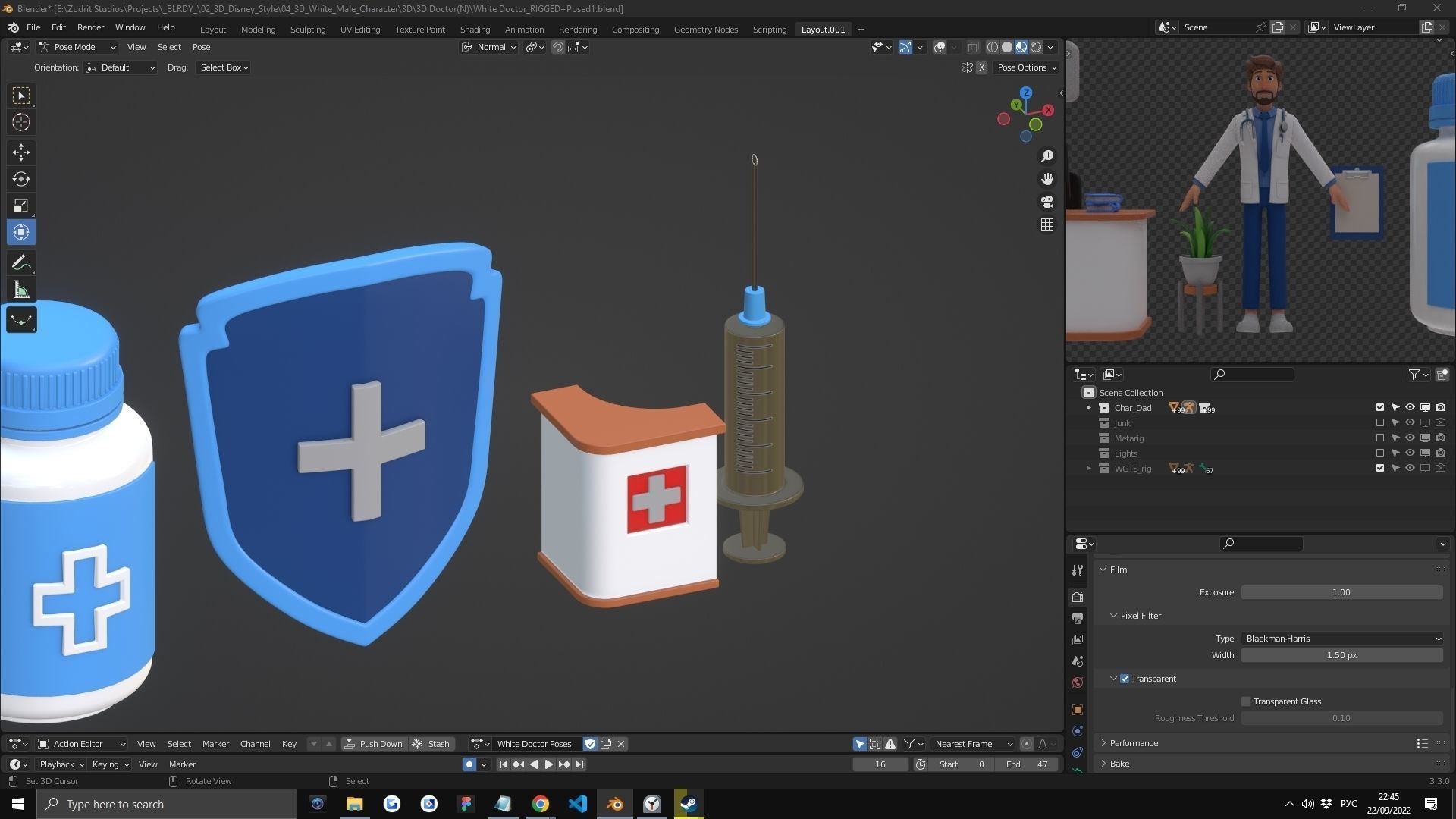Hide the Char_Dad collection with the eye icon
This screenshot has width=1456, height=819.
1410,408
